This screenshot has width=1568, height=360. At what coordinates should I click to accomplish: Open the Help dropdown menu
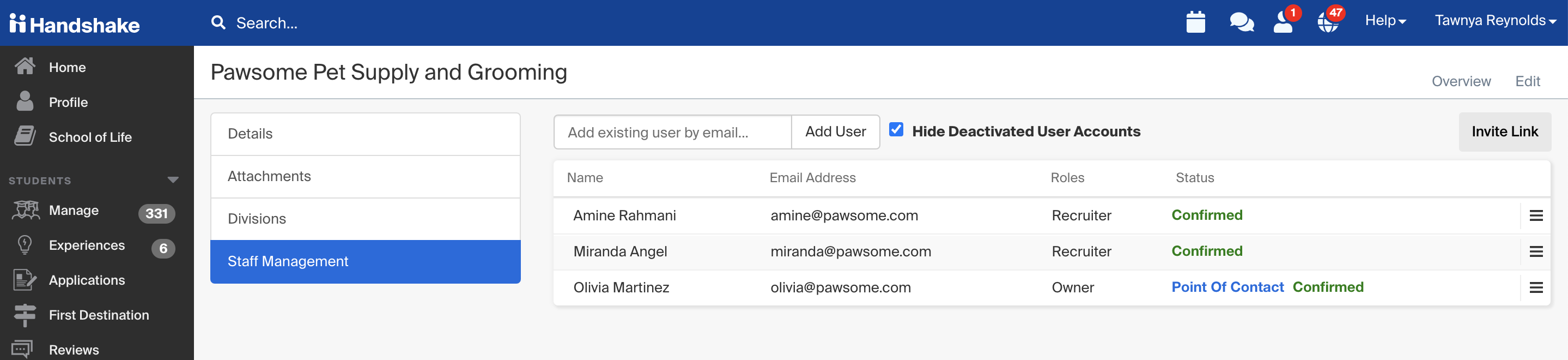click(x=1385, y=21)
